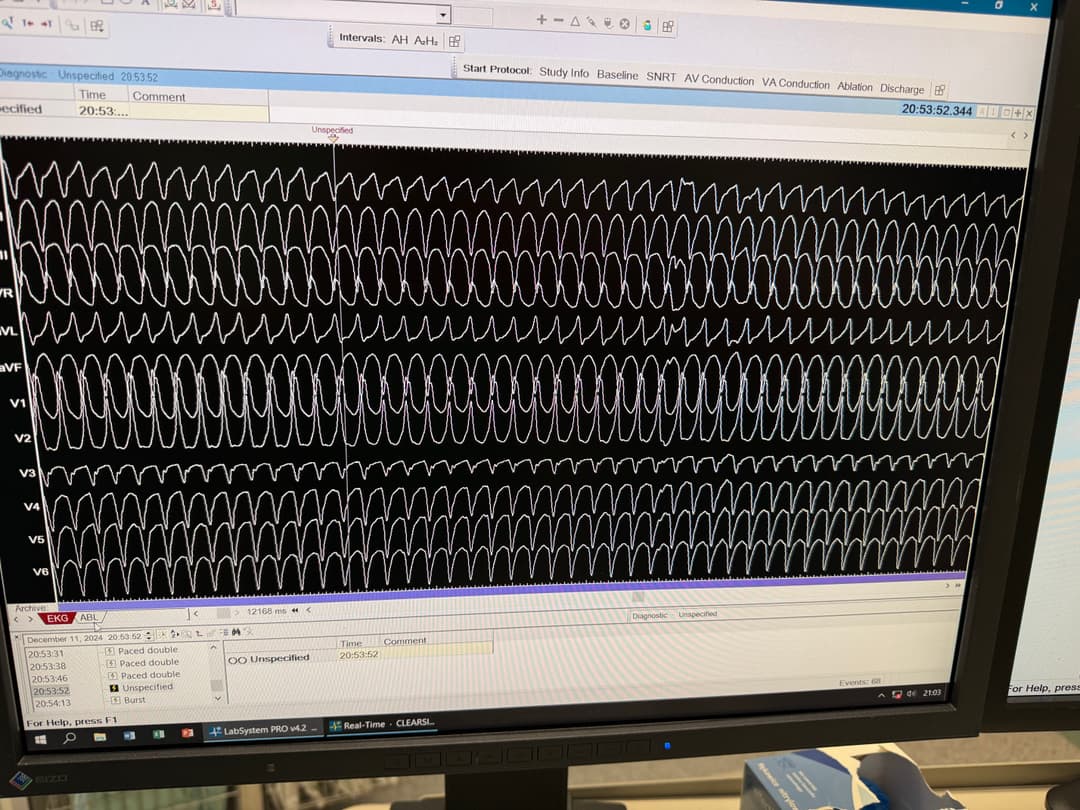The height and width of the screenshot is (810, 1080).
Task: Click the circled X icon in the top toolbar
Action: tap(625, 24)
